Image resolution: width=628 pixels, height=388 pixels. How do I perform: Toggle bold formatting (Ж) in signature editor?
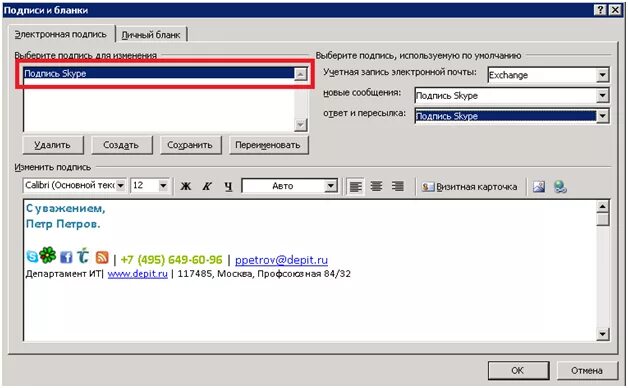(185, 186)
